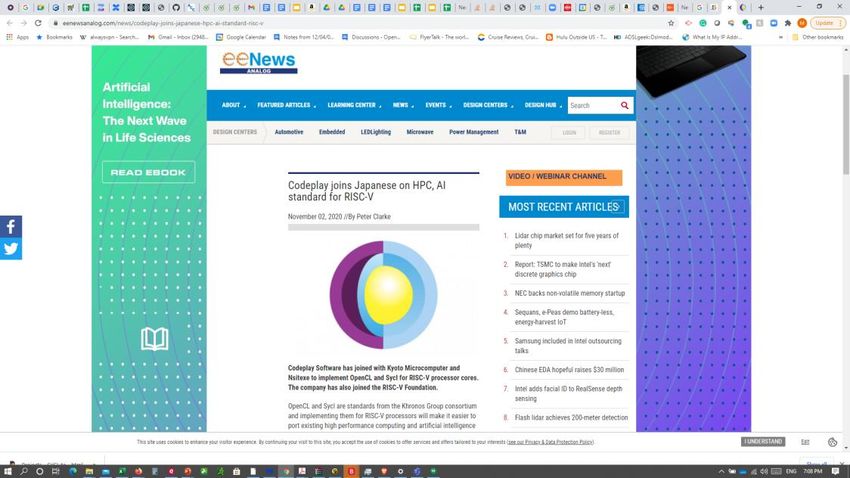Share article via Twitter side icon
The image size is (850, 478).
11,249
